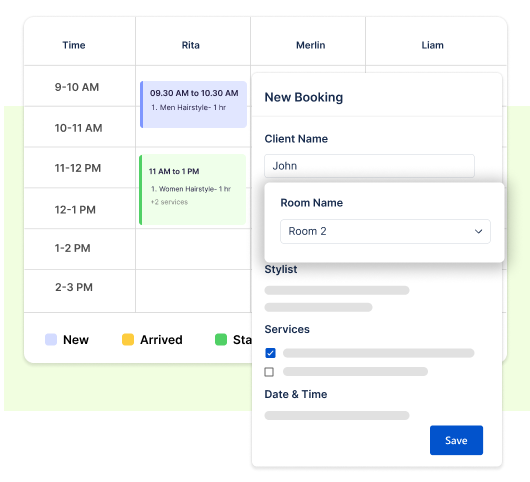530x482 pixels.
Task: Click Rita's empty 2-3 PM slot
Action: [193, 291]
